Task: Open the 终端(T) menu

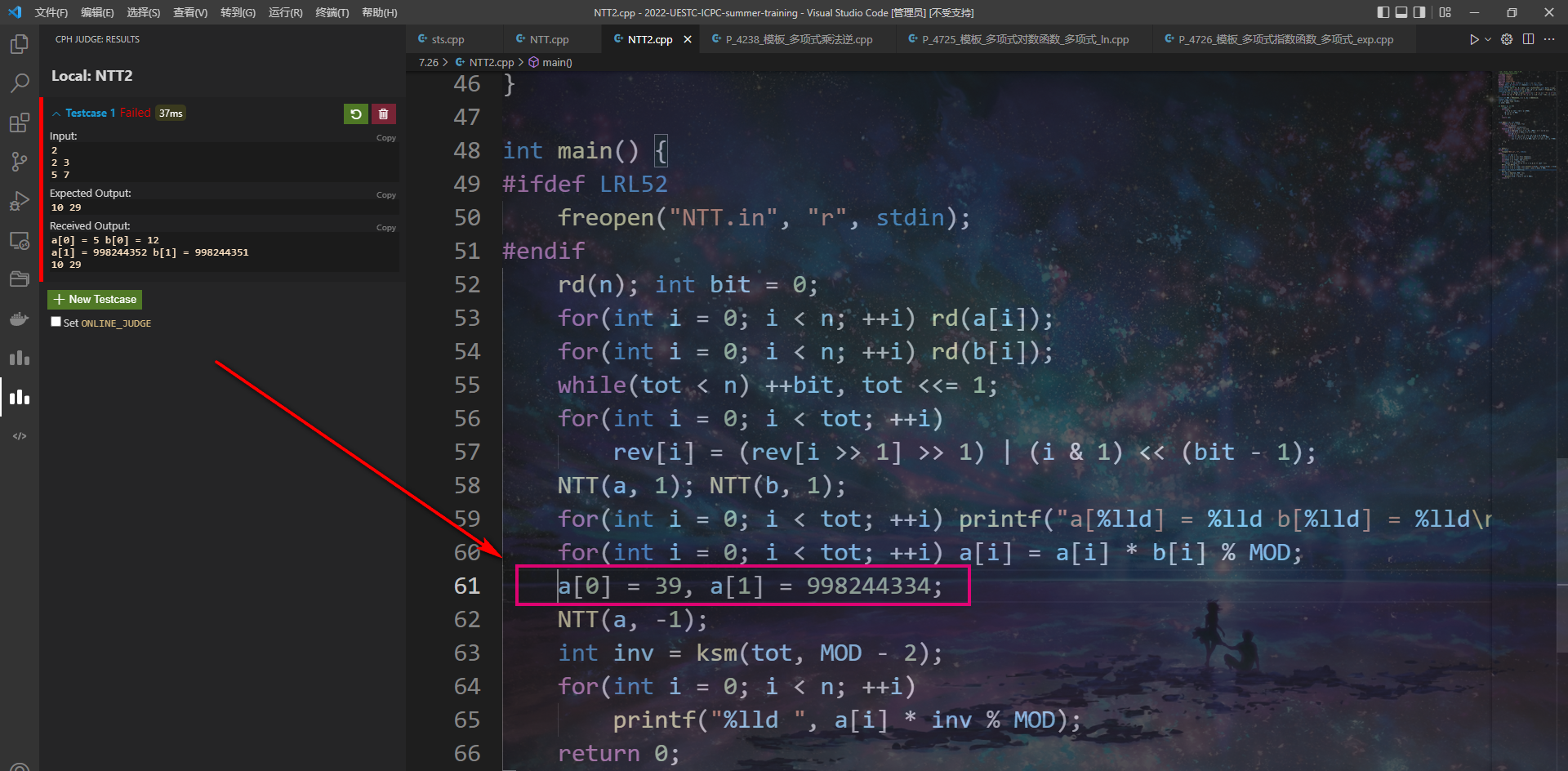Action: [332, 12]
